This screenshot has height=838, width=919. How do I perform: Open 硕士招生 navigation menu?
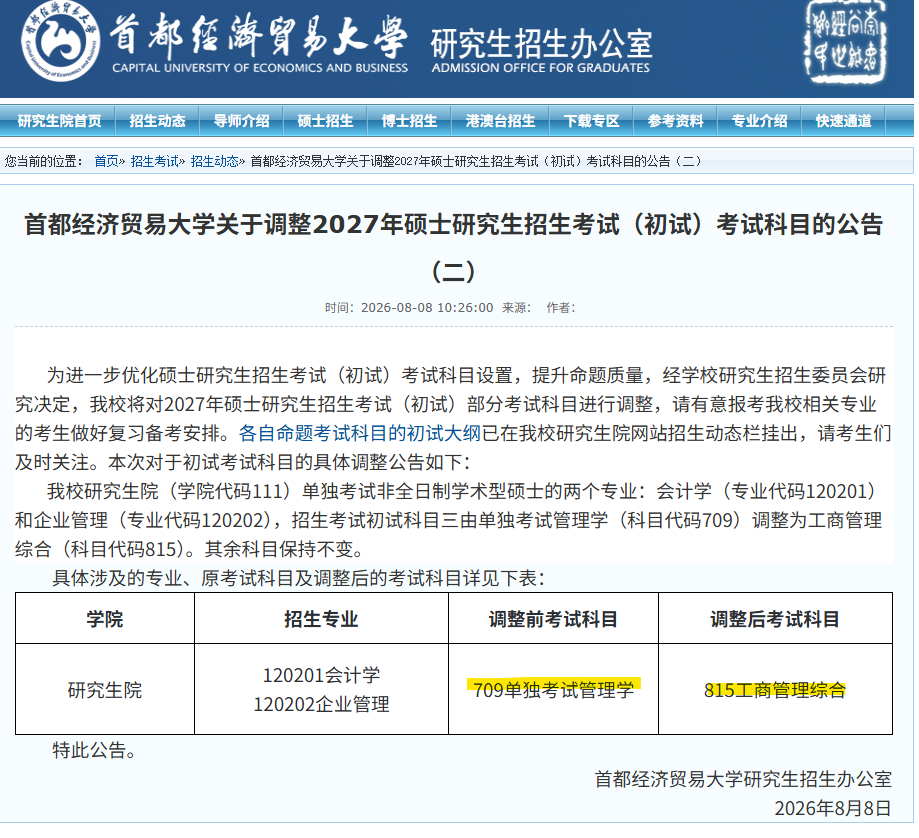coord(325,121)
